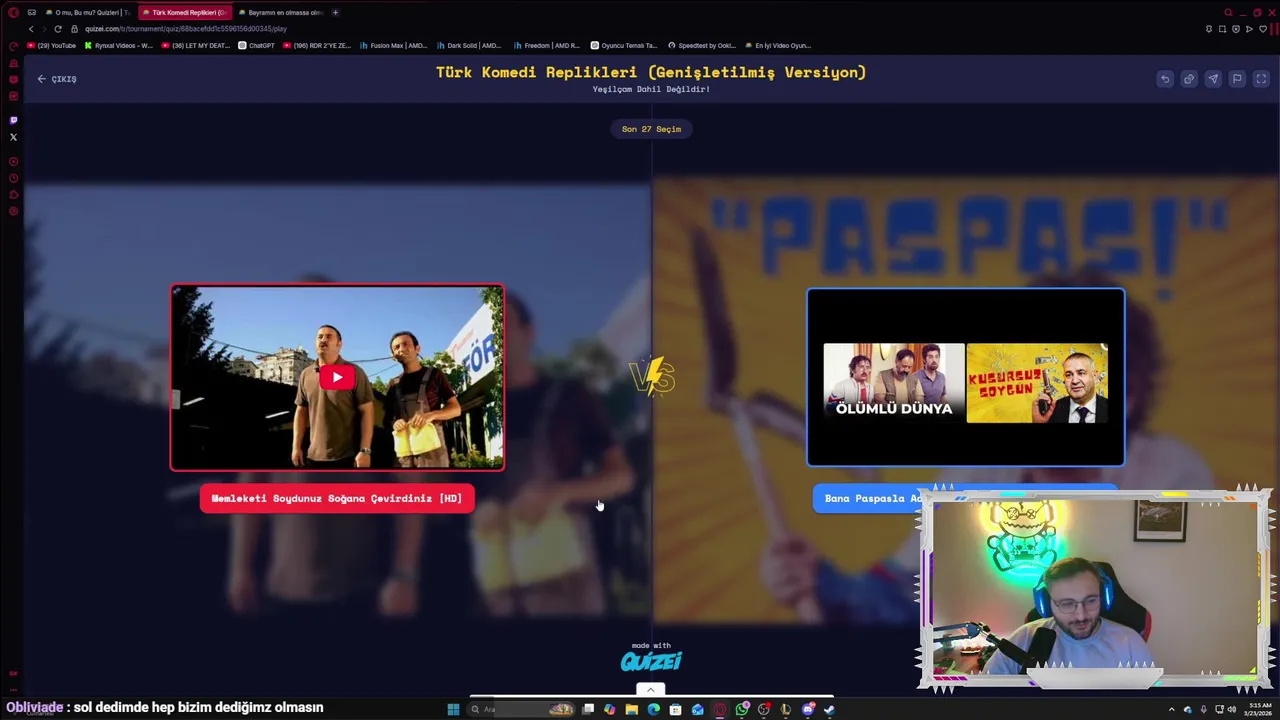Click the ÇIKIŞ exit link
This screenshot has height=720, width=1280.
tap(57, 79)
